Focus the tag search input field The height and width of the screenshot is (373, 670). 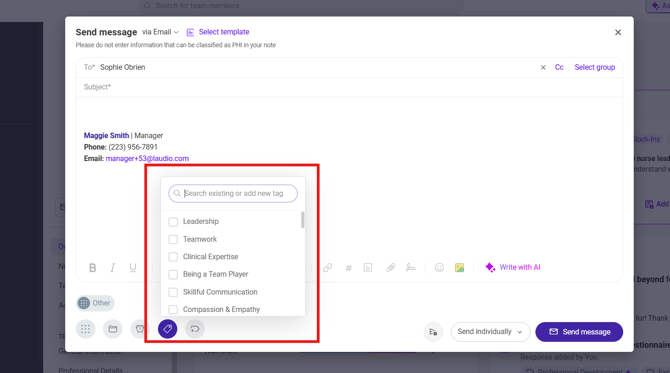tap(233, 194)
